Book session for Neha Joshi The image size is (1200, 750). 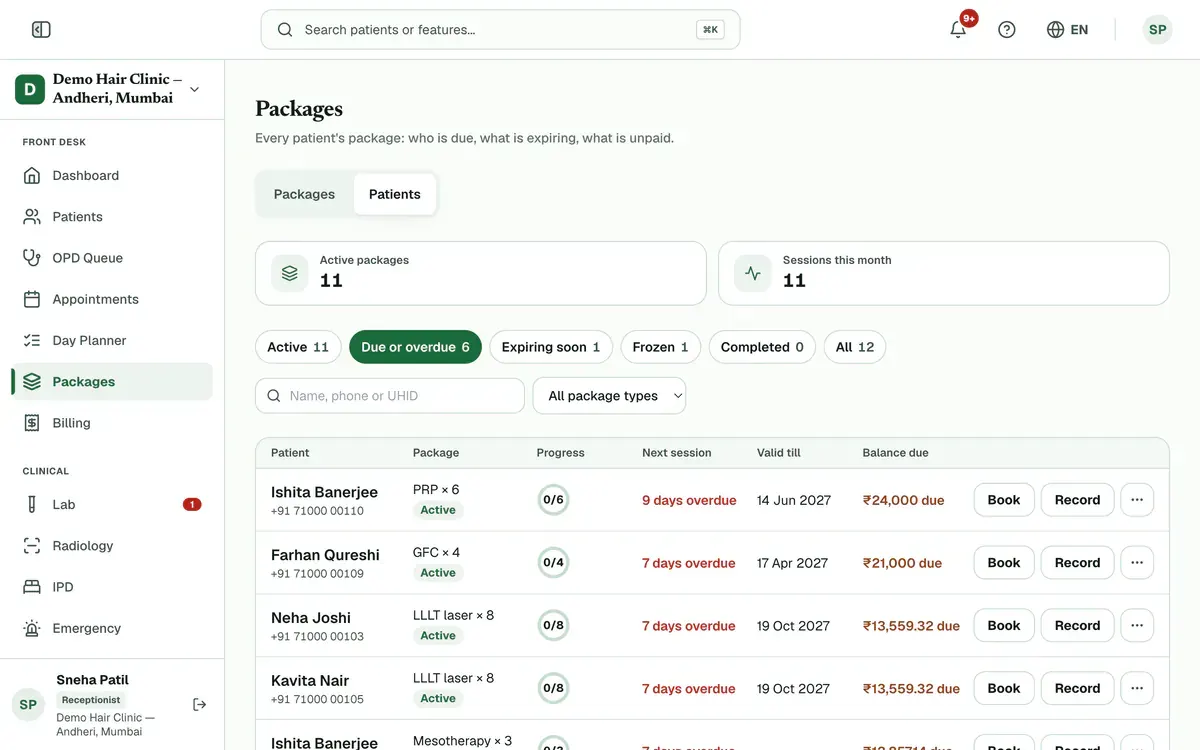click(x=1004, y=626)
